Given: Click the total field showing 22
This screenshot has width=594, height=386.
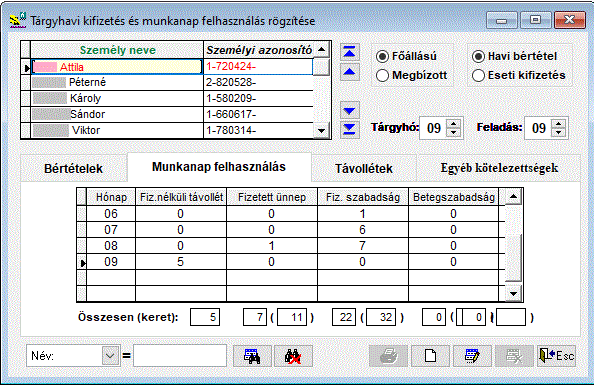Looking at the screenshot, I should 344,317.
